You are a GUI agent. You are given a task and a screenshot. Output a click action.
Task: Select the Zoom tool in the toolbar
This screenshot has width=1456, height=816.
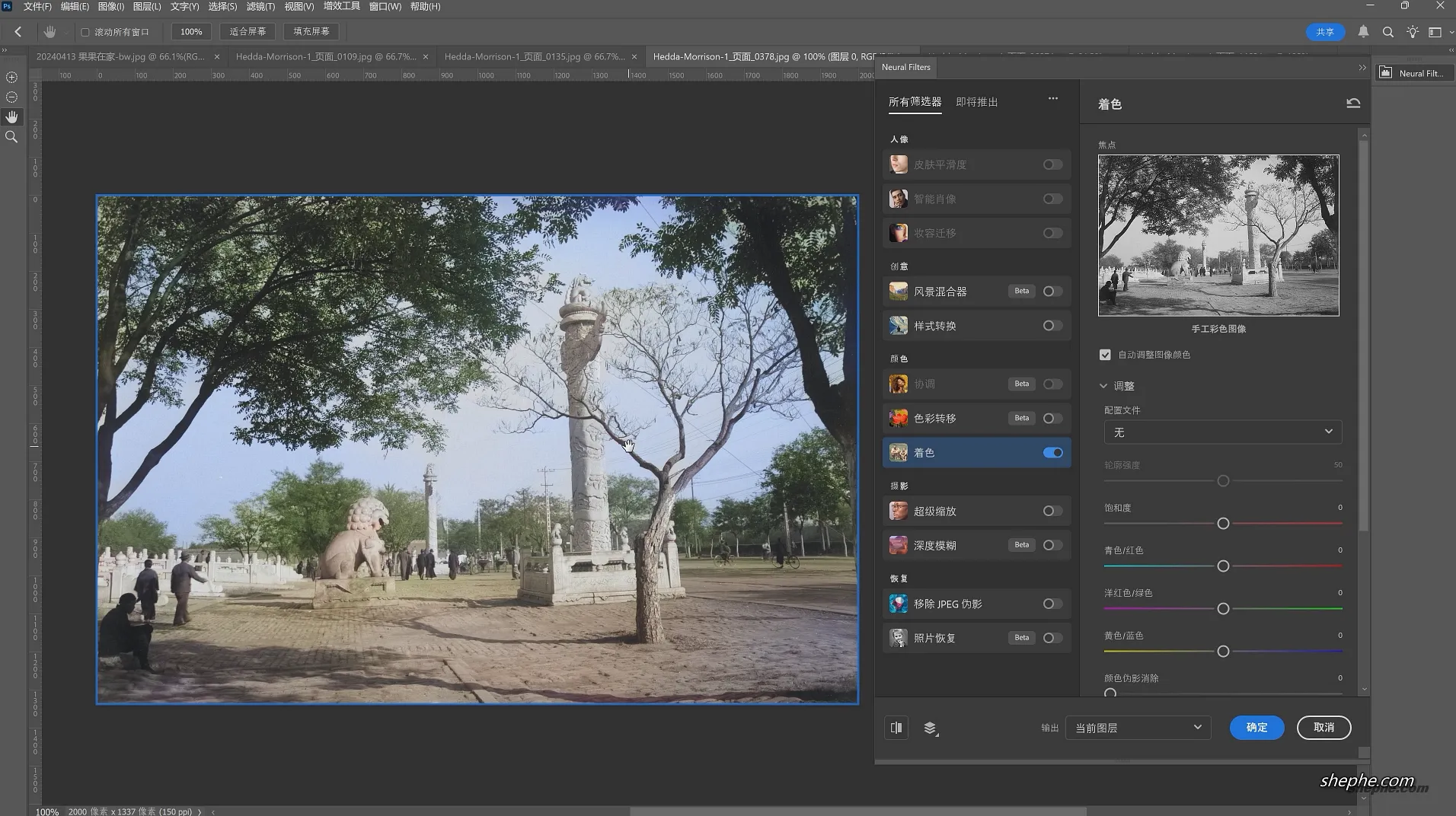[x=11, y=137]
